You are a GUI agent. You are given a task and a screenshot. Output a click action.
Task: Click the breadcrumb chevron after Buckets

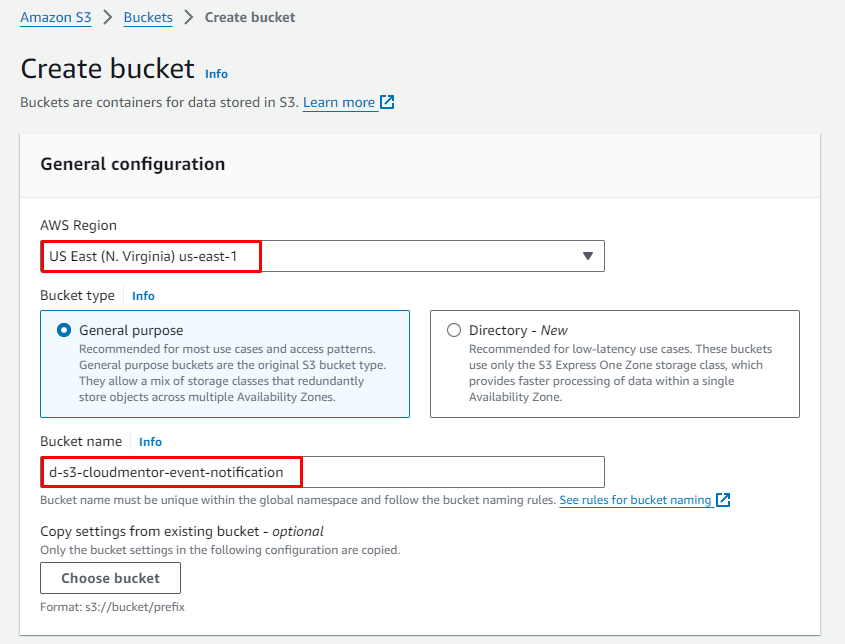pyautogui.click(x=188, y=17)
